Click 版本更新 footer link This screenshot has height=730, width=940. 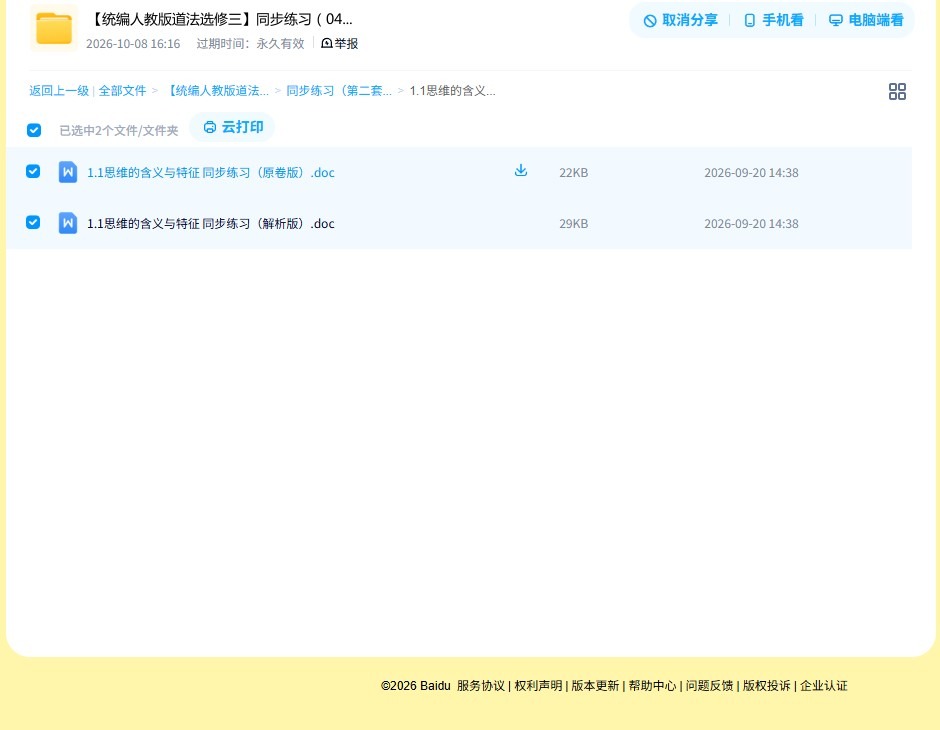tap(595, 686)
